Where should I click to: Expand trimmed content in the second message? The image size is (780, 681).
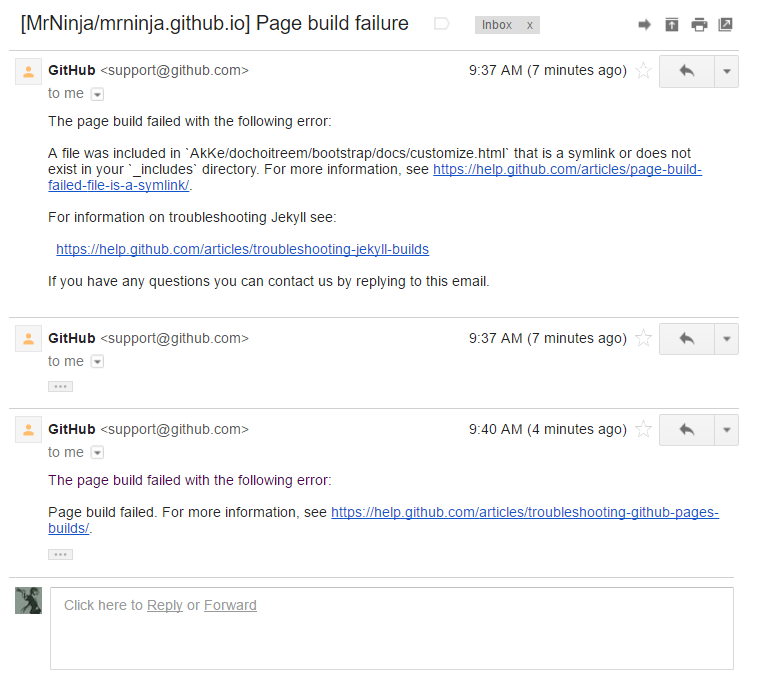[60, 386]
